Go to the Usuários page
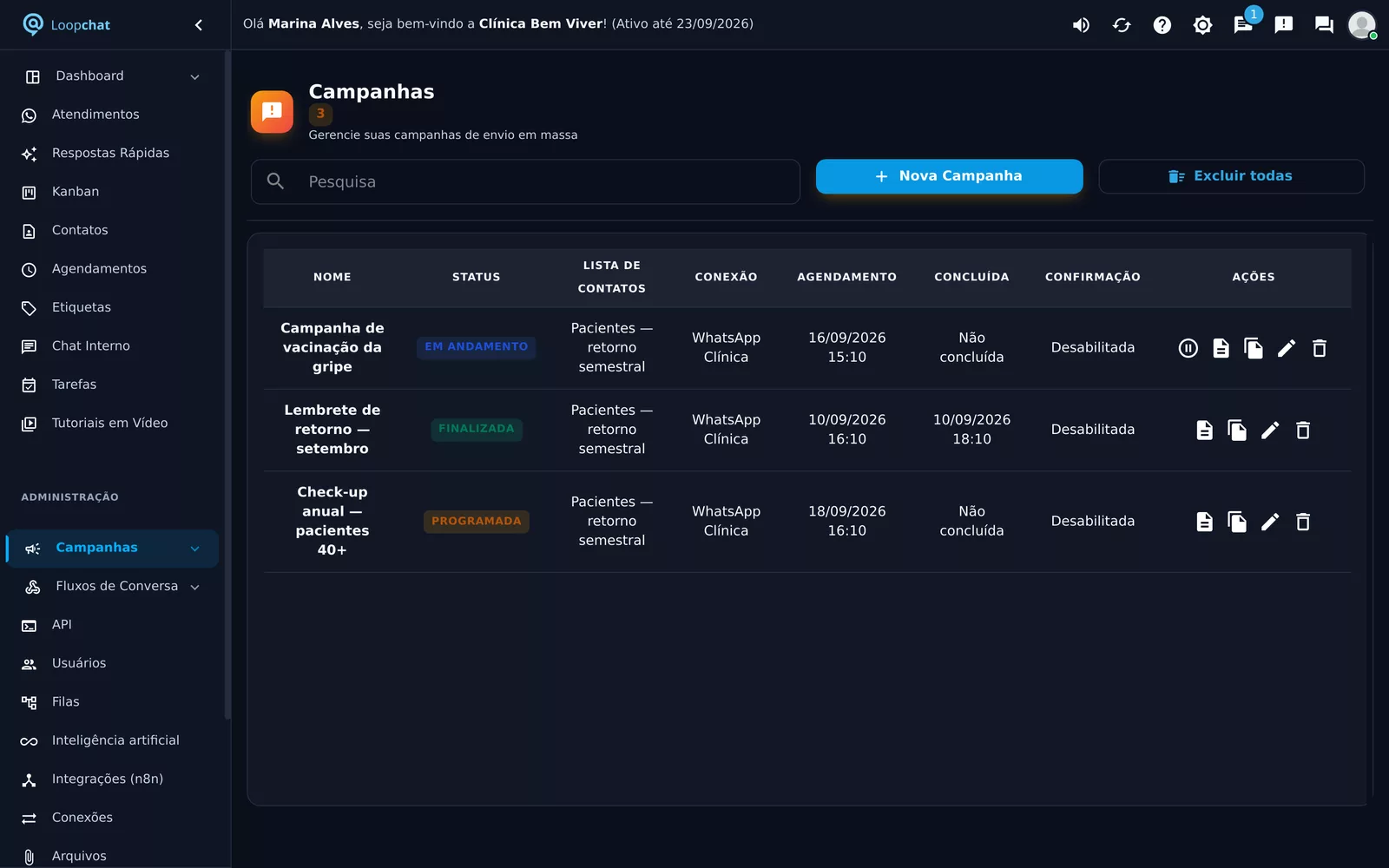This screenshot has height=868, width=1389. [x=113, y=663]
